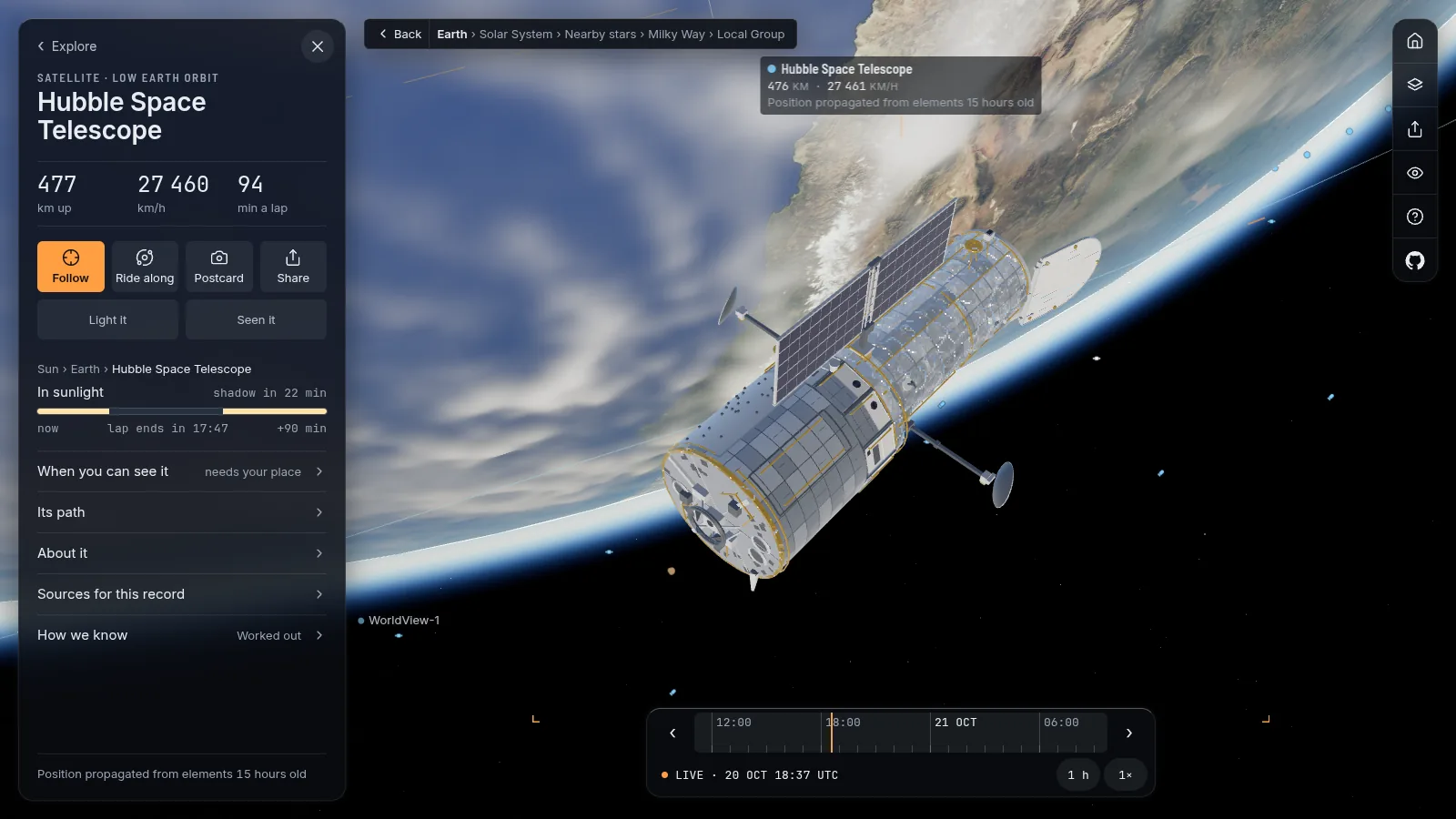Step the timeline backward with left arrow
Screen dimensions: 1456x819
click(672, 733)
